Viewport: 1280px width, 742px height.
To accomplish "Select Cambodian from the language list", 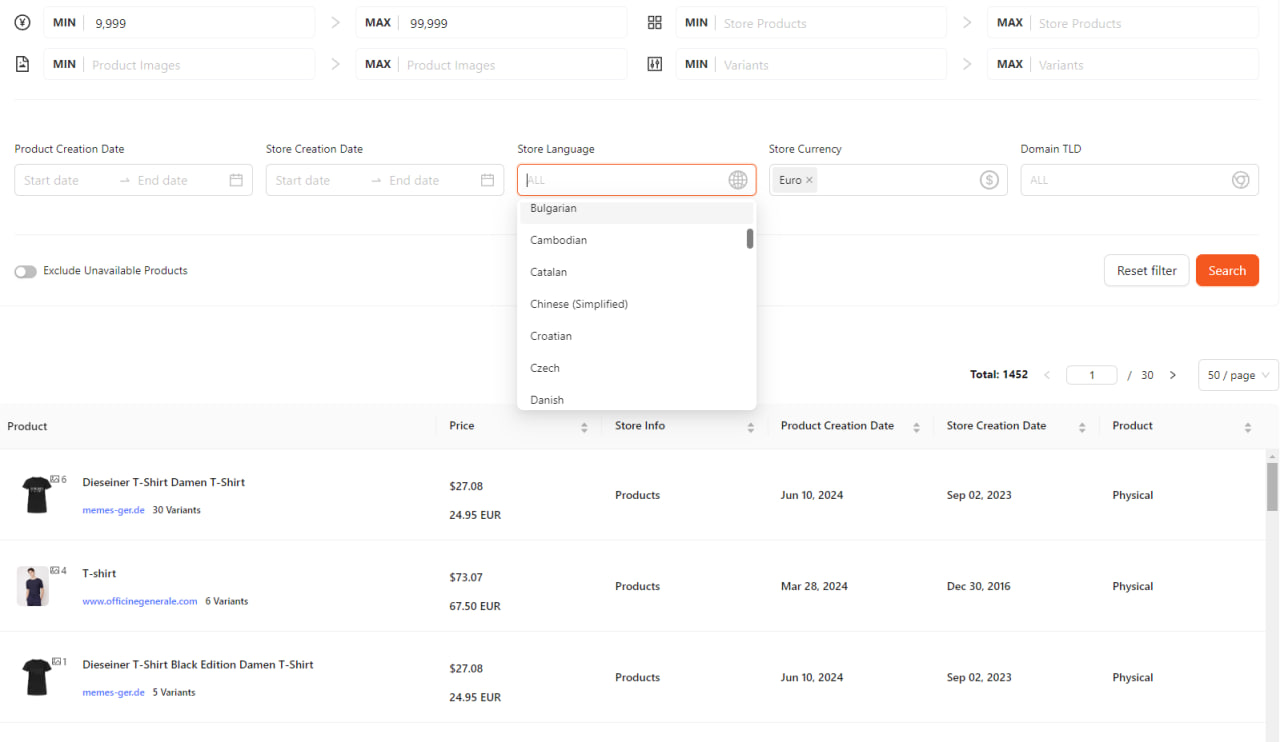I will coord(636,240).
